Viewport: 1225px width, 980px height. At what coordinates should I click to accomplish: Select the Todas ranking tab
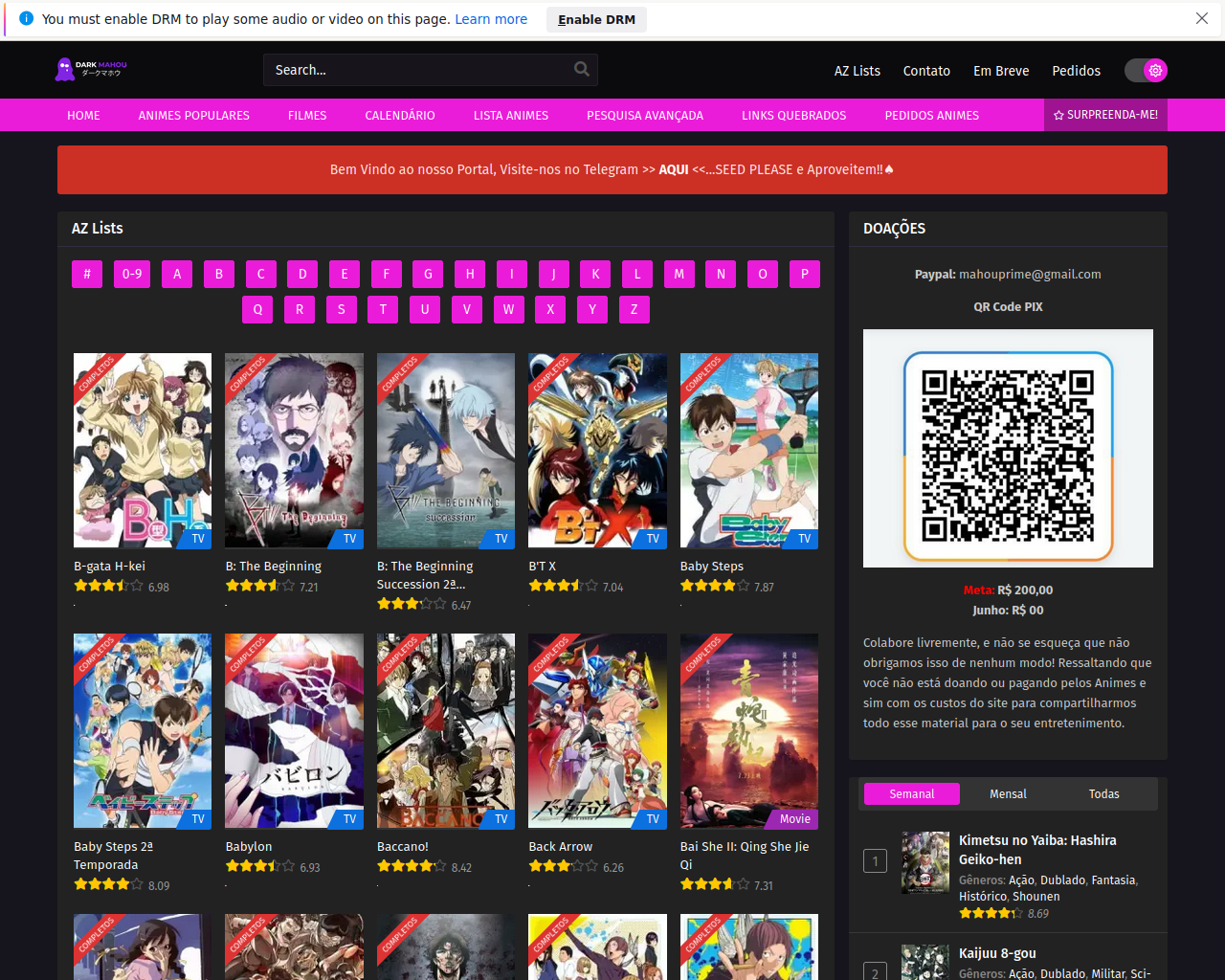(x=1103, y=794)
